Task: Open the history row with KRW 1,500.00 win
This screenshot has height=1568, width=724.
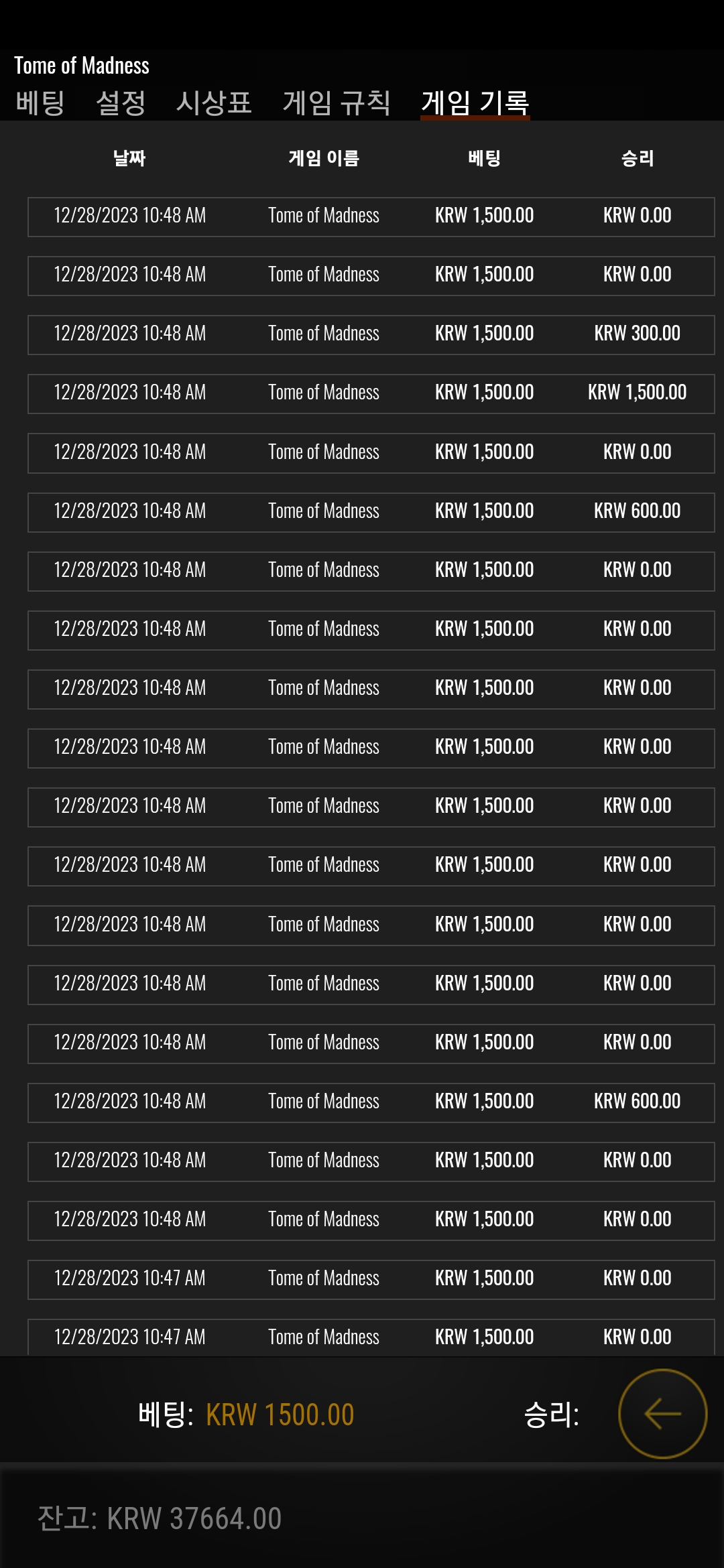Action: 371,394
